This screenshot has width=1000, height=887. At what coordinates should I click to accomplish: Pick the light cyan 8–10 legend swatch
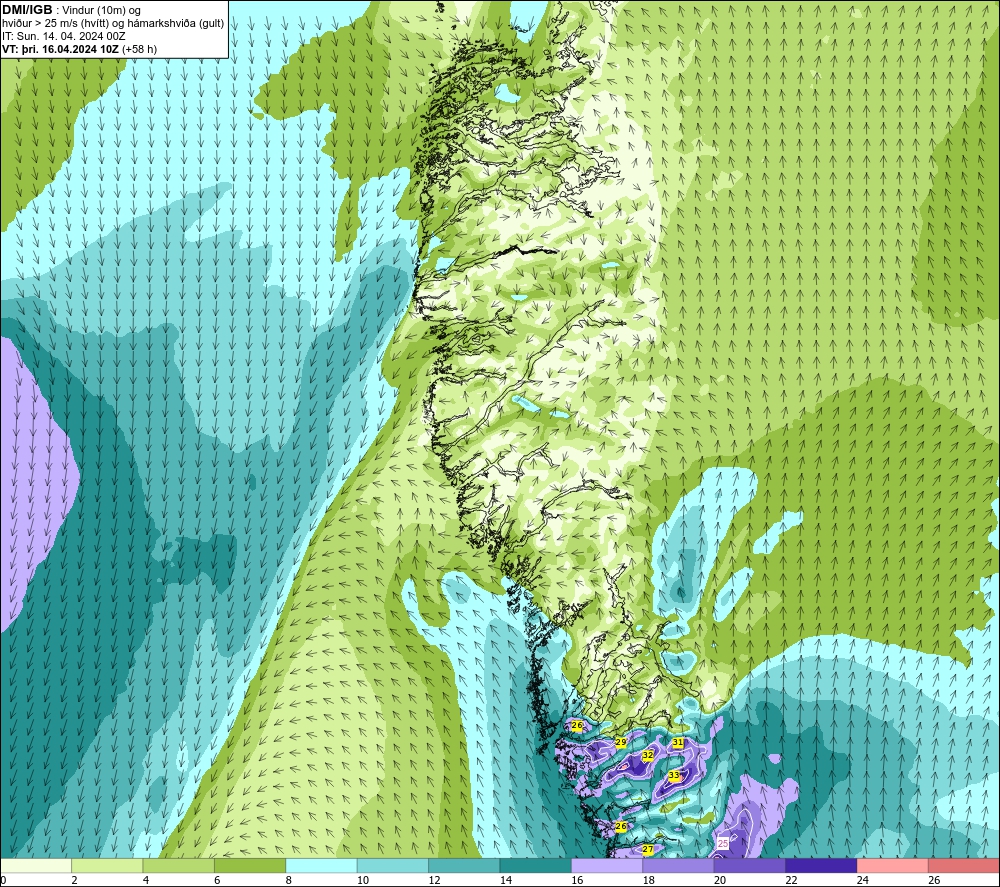tap(321, 865)
